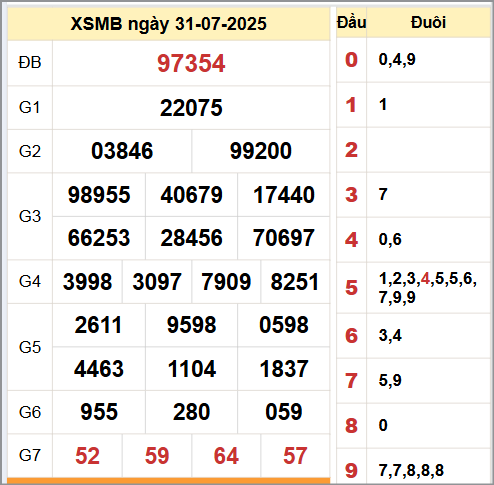This screenshot has height=485, width=494.
Task: Click the G2 row label
Action: (x=30, y=151)
